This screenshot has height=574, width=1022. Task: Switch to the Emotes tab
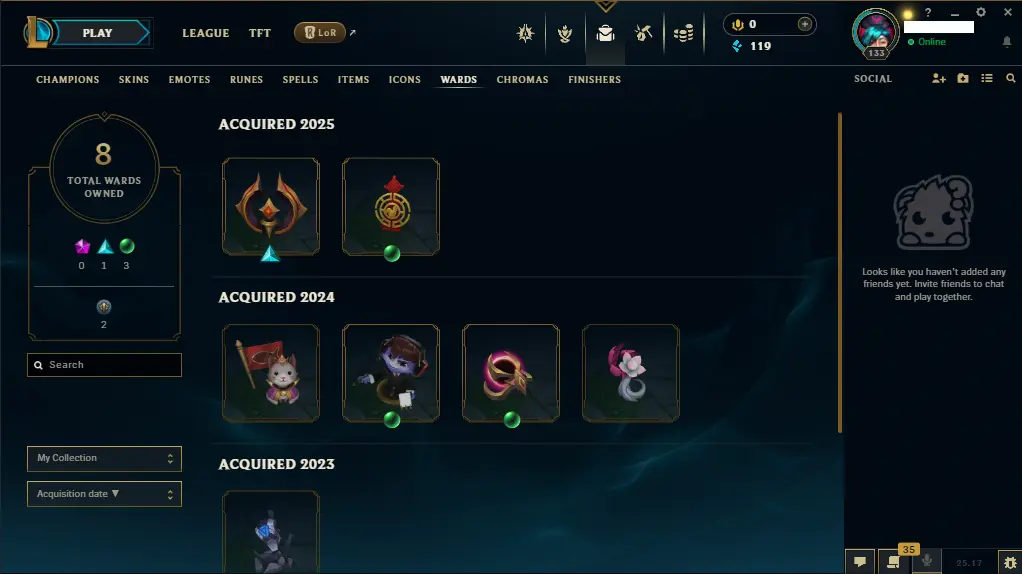189,79
